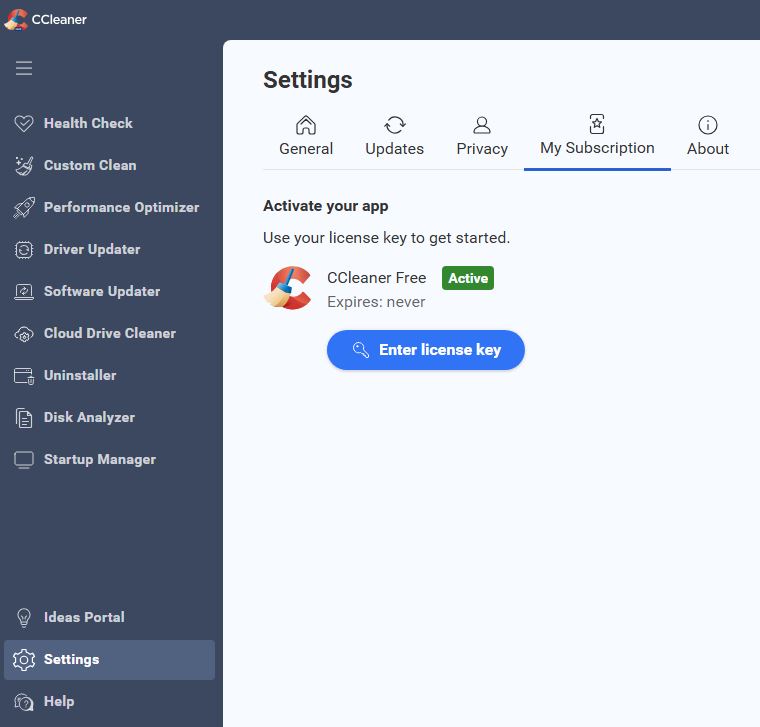
Task: Click the green Active status badge
Action: click(468, 278)
